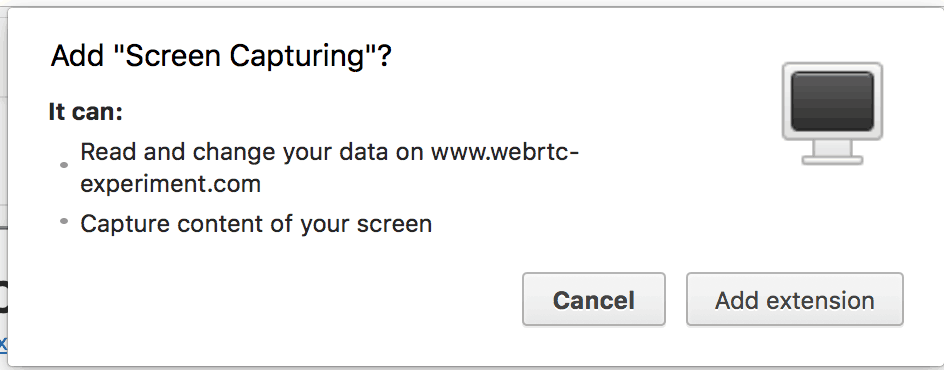The height and width of the screenshot is (370, 944).
Task: Click the Screen Capturing monitor icon
Action: [832, 113]
